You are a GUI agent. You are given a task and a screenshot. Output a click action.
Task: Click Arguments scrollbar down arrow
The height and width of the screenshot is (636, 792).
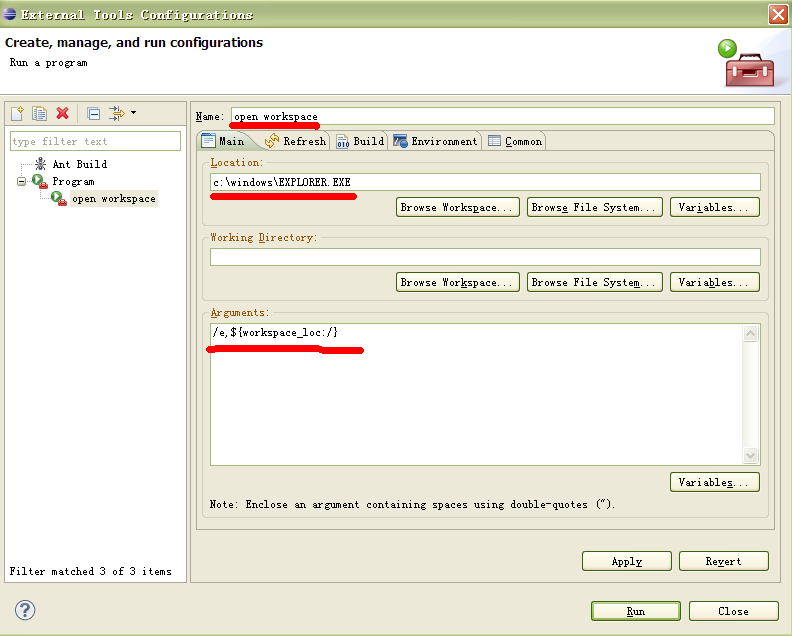[x=751, y=455]
